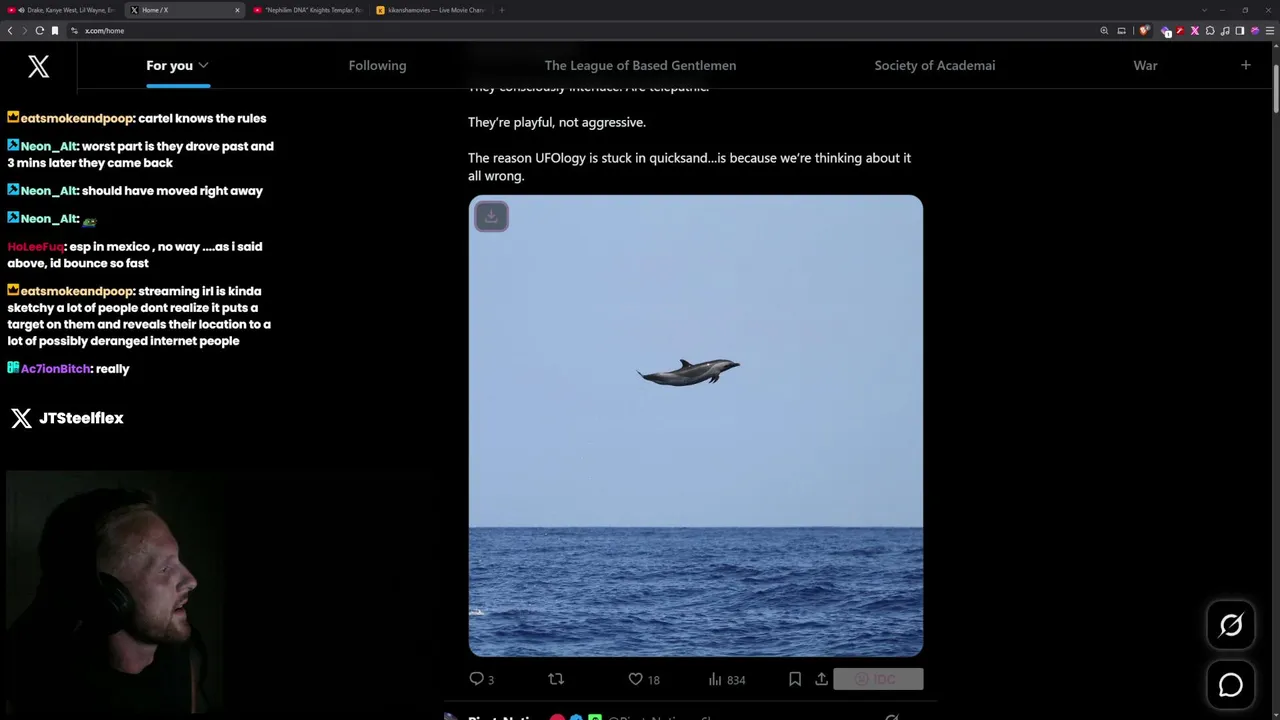The height and width of the screenshot is (720, 1280).
Task: Open the Society of Academai tab
Action: click(935, 65)
